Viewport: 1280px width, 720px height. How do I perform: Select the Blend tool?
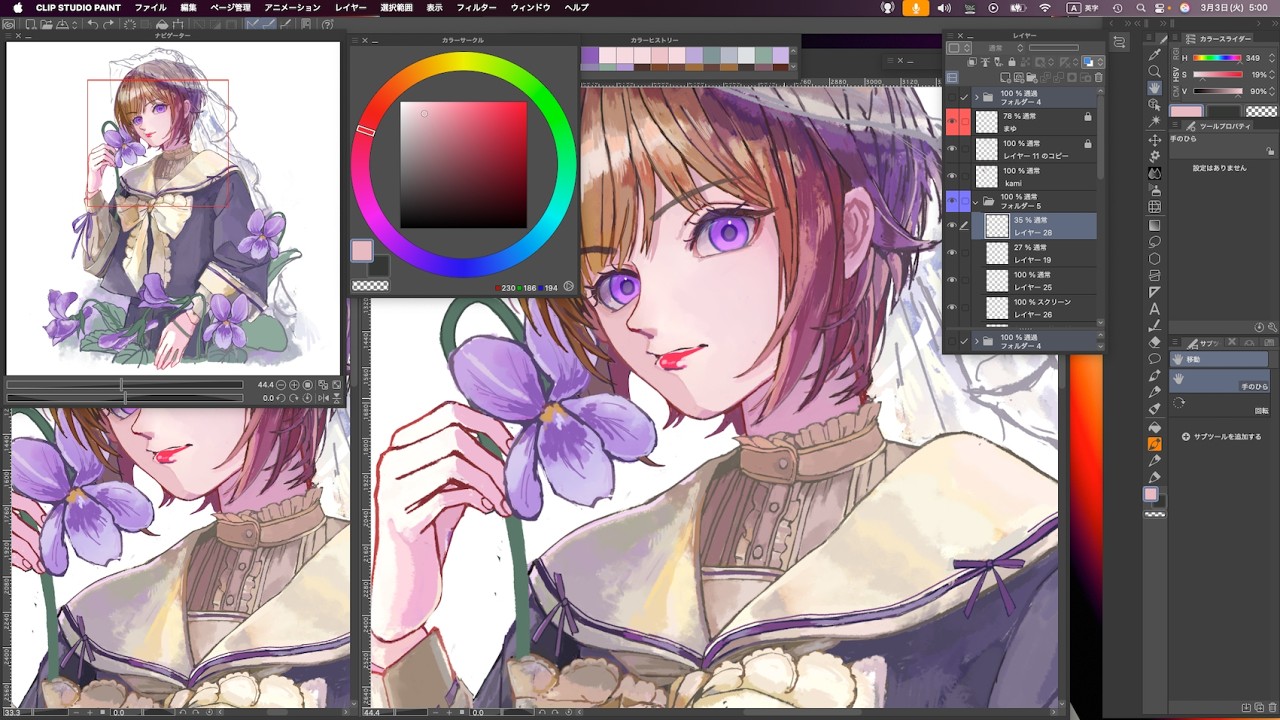tap(1155, 173)
